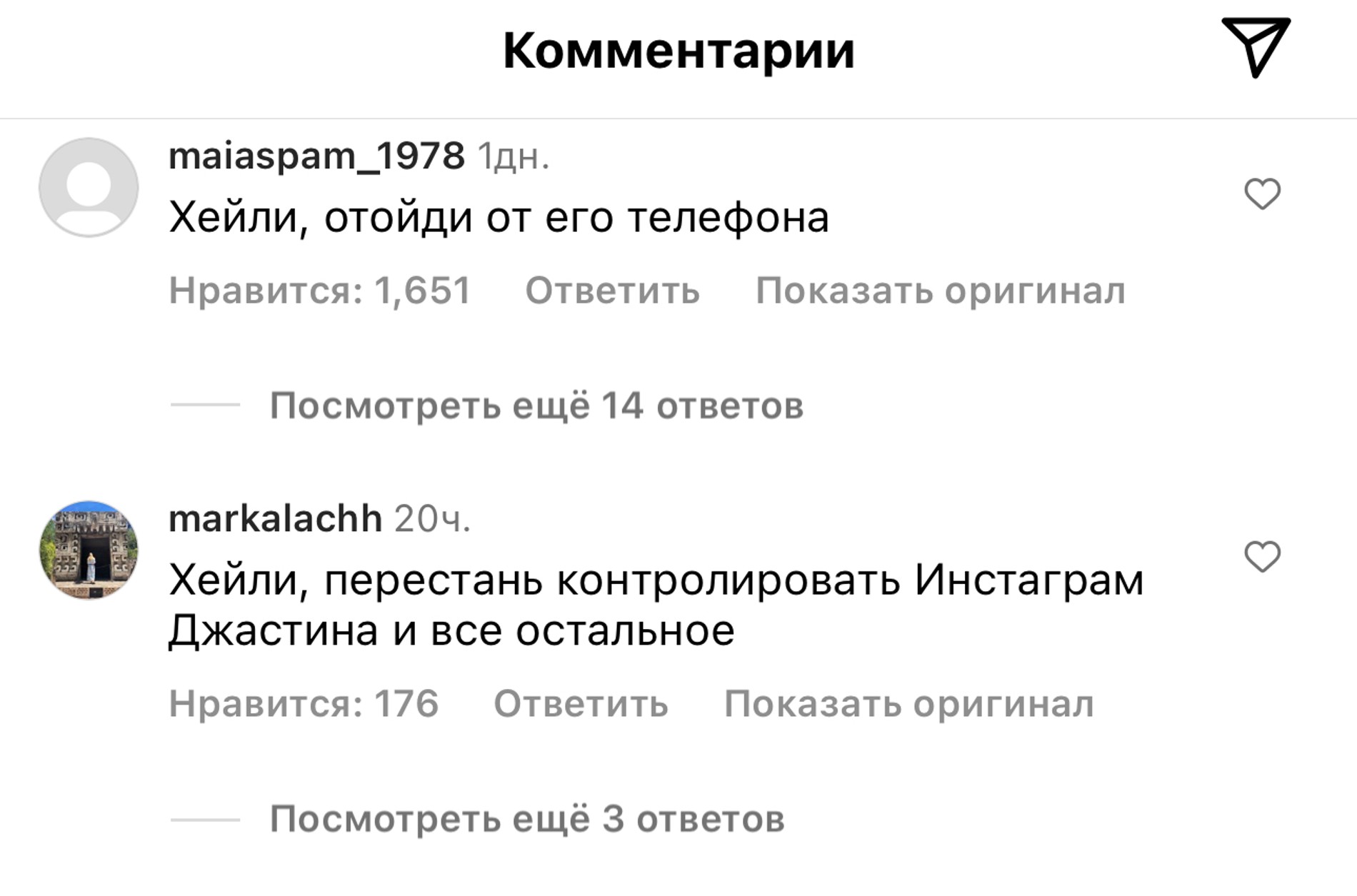1357x896 pixels.
Task: Open the maiaspam_1978 username profile link
Action: pos(316,156)
